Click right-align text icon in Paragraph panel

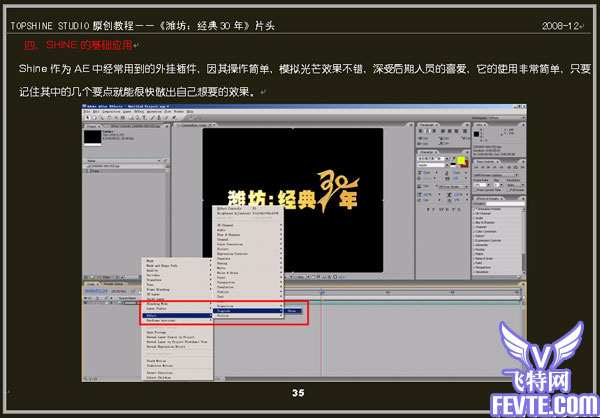(434, 131)
